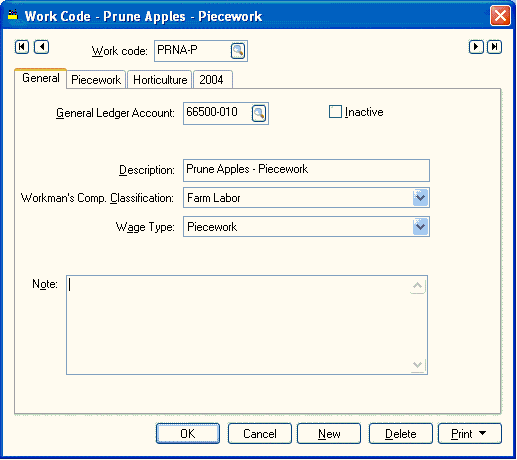Go to the next work code record

(476, 47)
